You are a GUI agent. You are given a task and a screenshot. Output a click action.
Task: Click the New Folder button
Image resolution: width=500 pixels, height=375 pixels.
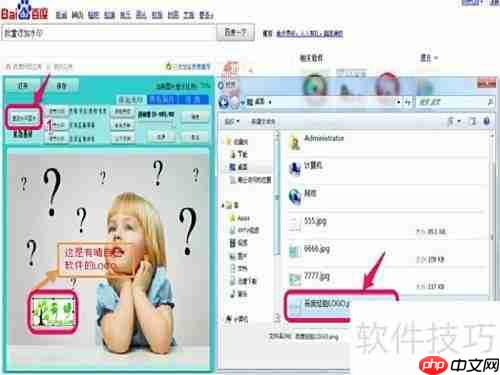pyautogui.click(x=263, y=122)
